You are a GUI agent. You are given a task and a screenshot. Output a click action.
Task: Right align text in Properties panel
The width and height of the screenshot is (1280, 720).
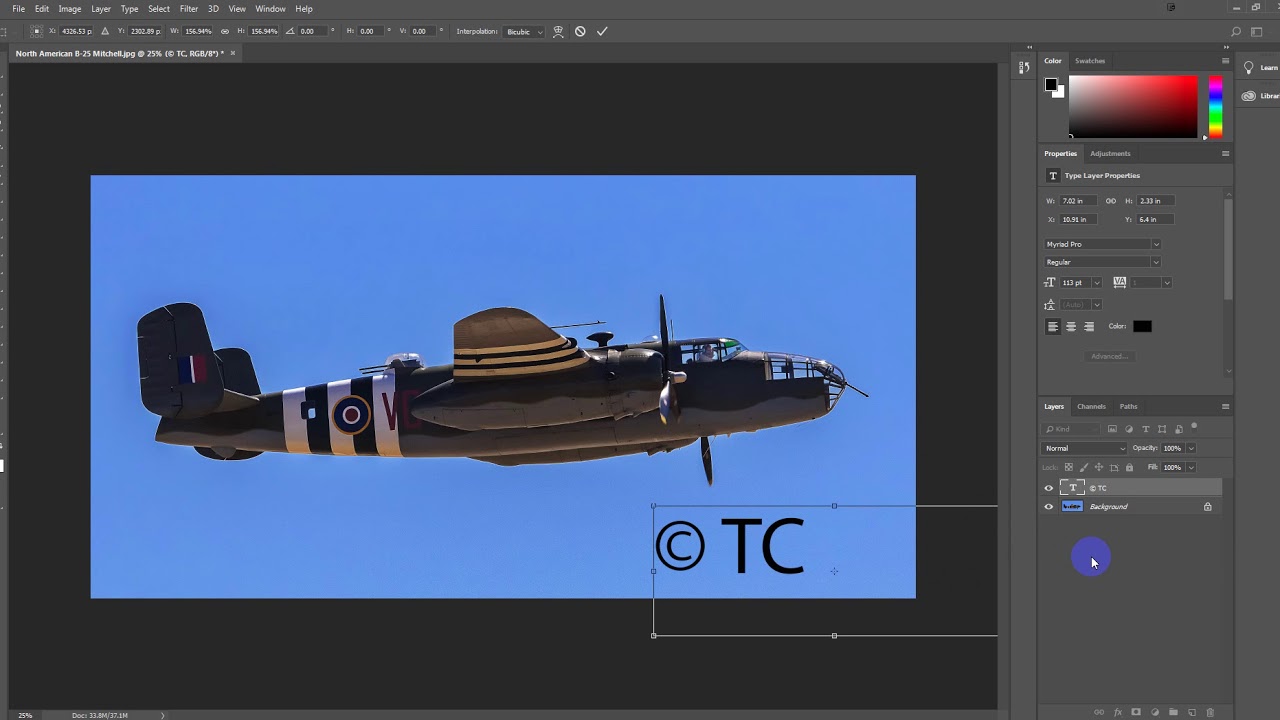(x=1089, y=326)
